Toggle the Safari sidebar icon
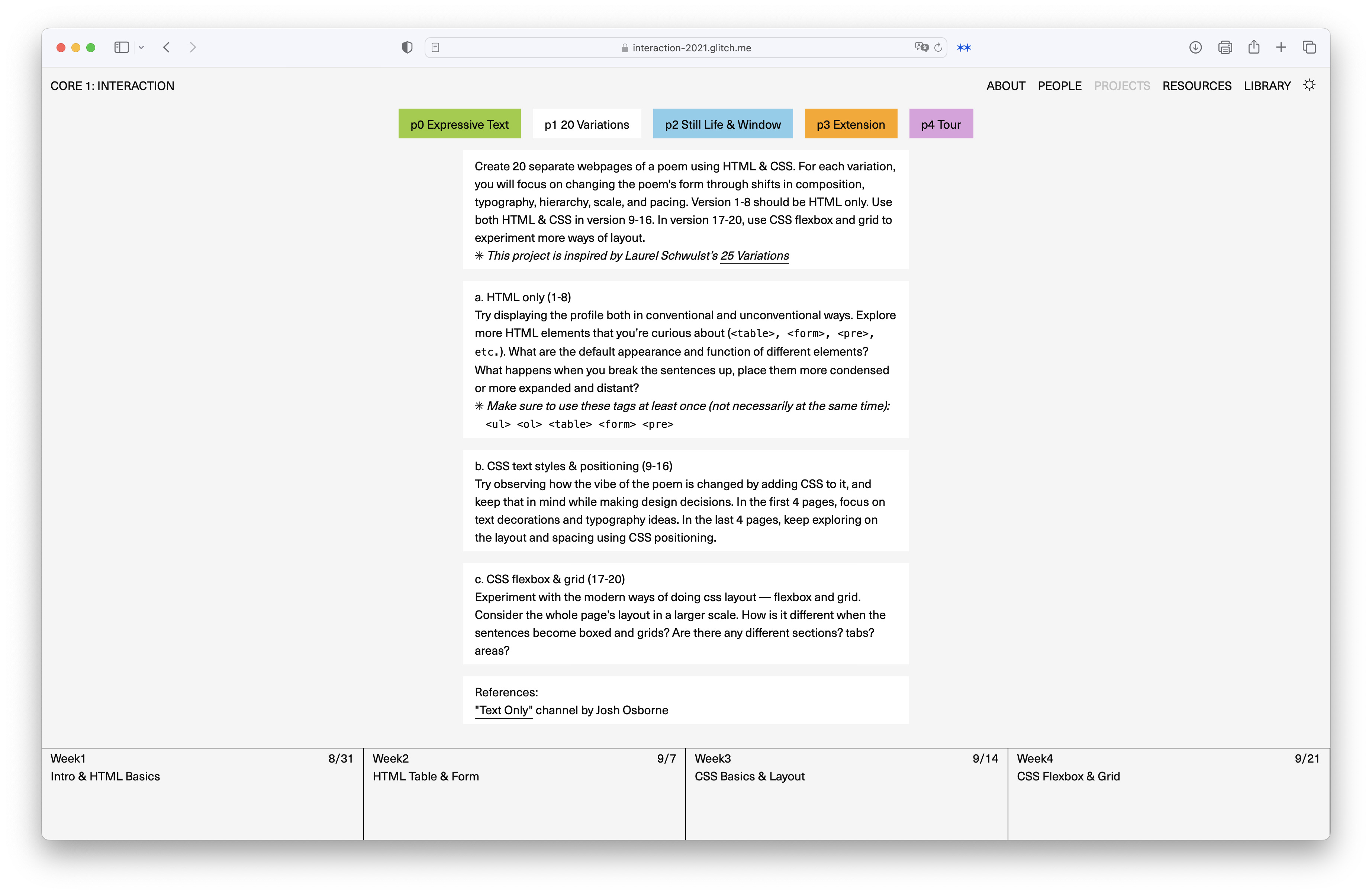 pos(121,47)
